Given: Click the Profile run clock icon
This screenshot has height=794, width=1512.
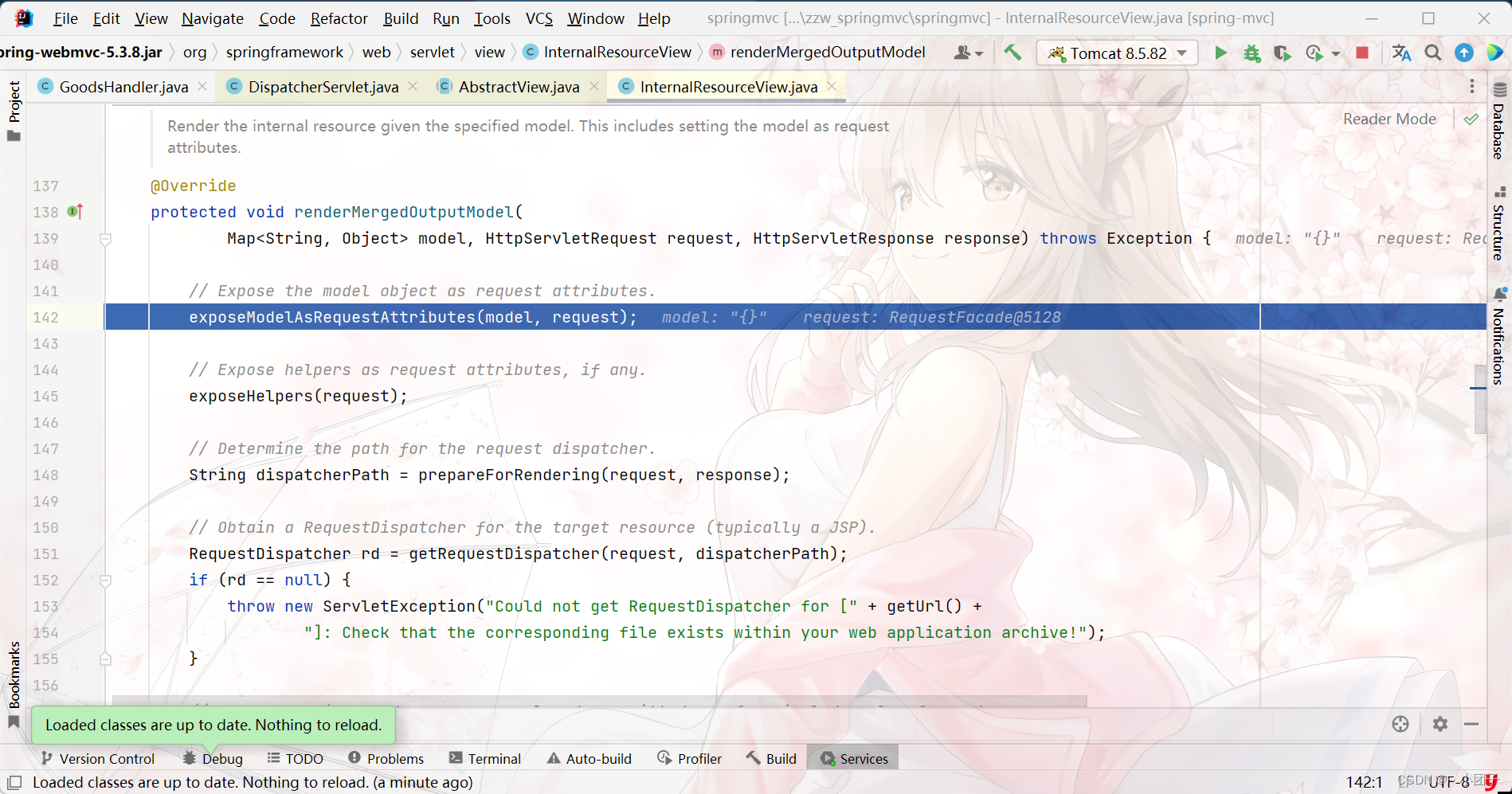Looking at the screenshot, I should [1314, 53].
